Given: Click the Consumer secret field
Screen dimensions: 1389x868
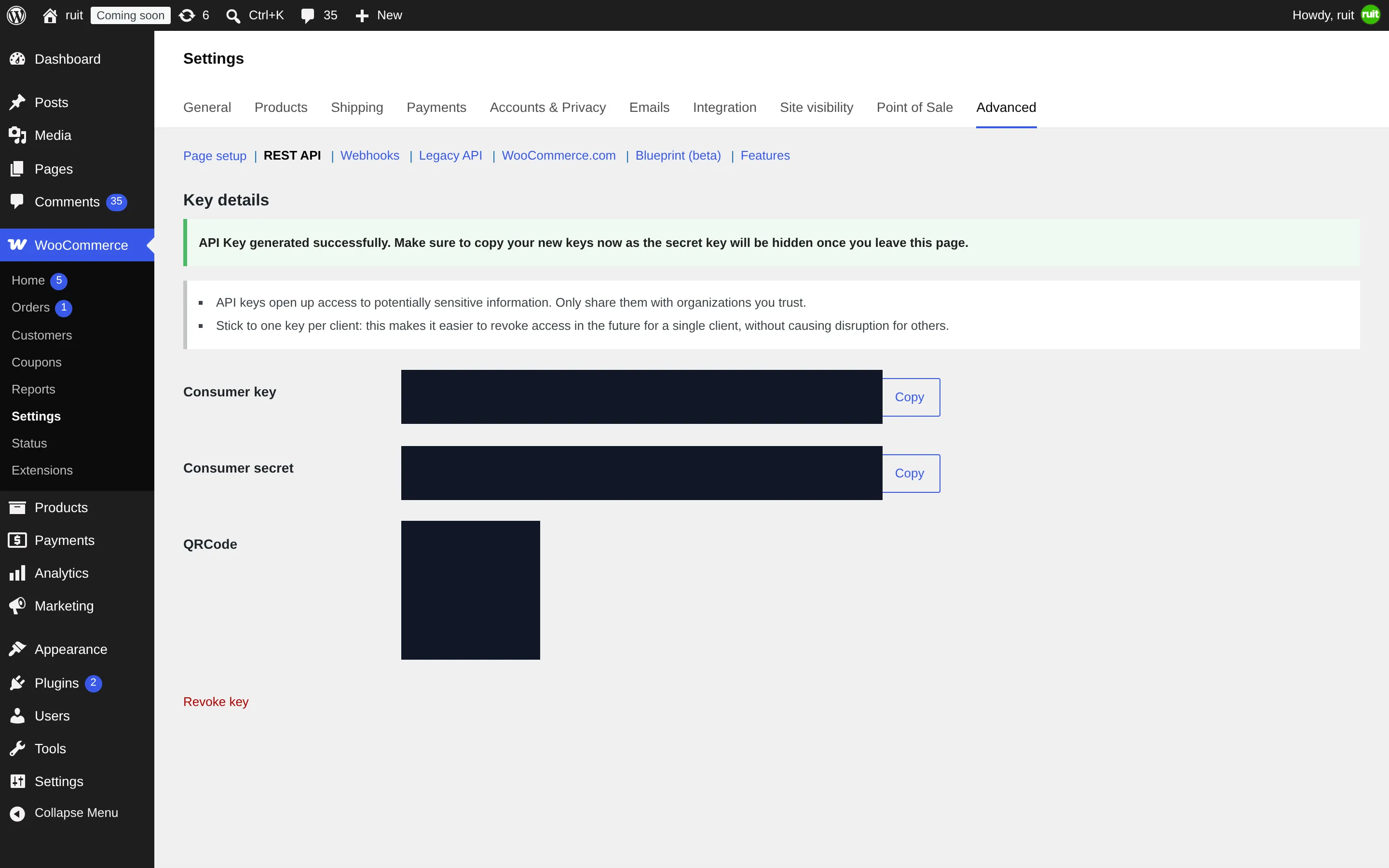Looking at the screenshot, I should tap(642, 473).
